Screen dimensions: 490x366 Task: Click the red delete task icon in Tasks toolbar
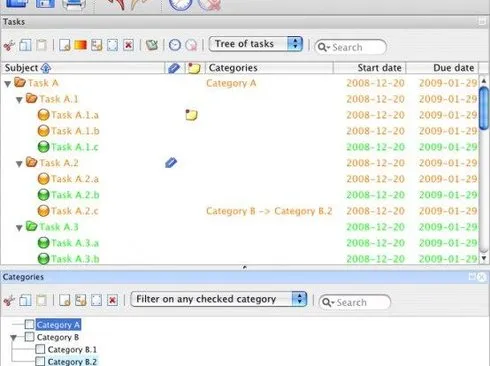128,45
